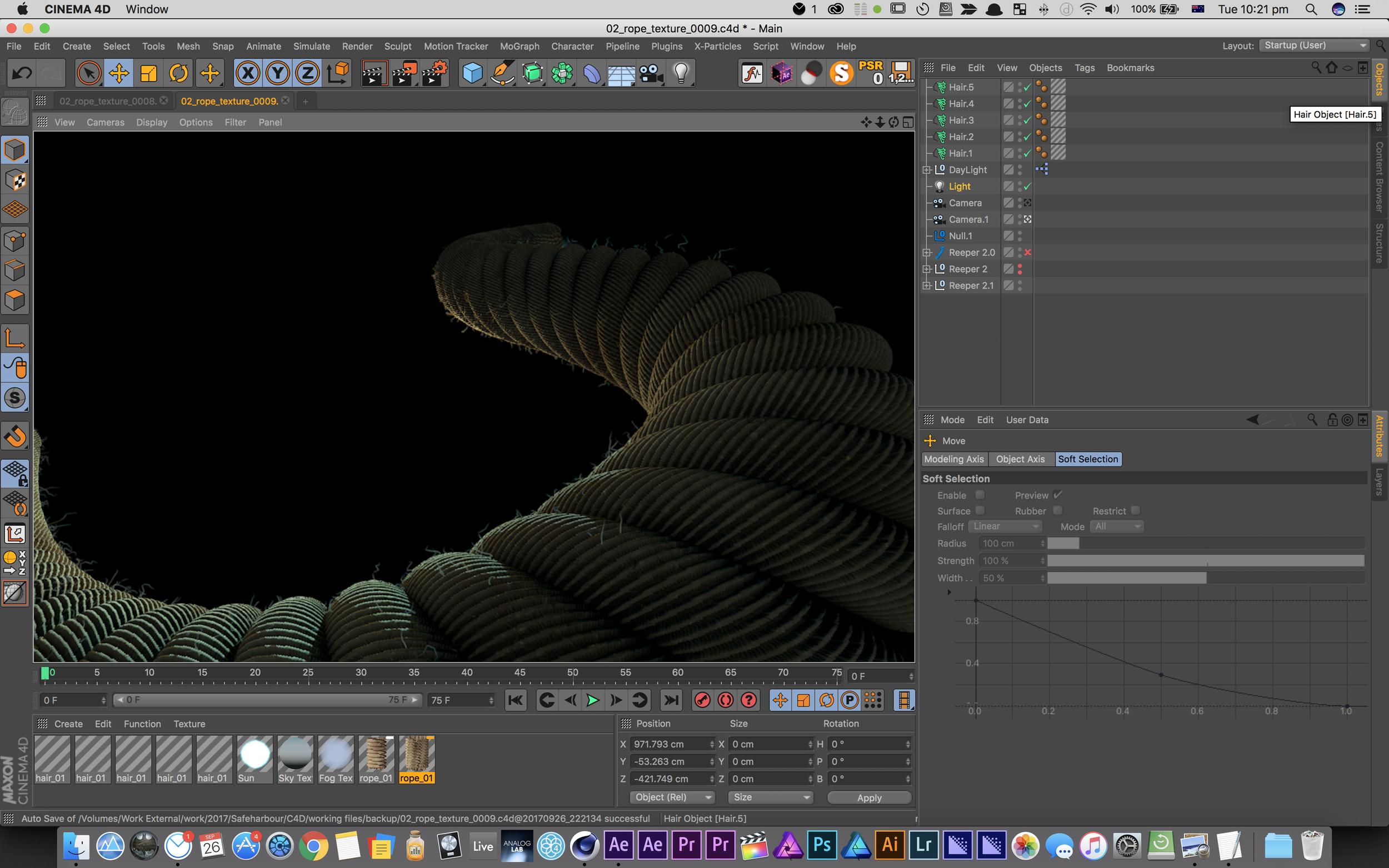Select the rope_01 highlighted material thumbnail
The width and height of the screenshot is (1389, 868).
[x=416, y=760]
